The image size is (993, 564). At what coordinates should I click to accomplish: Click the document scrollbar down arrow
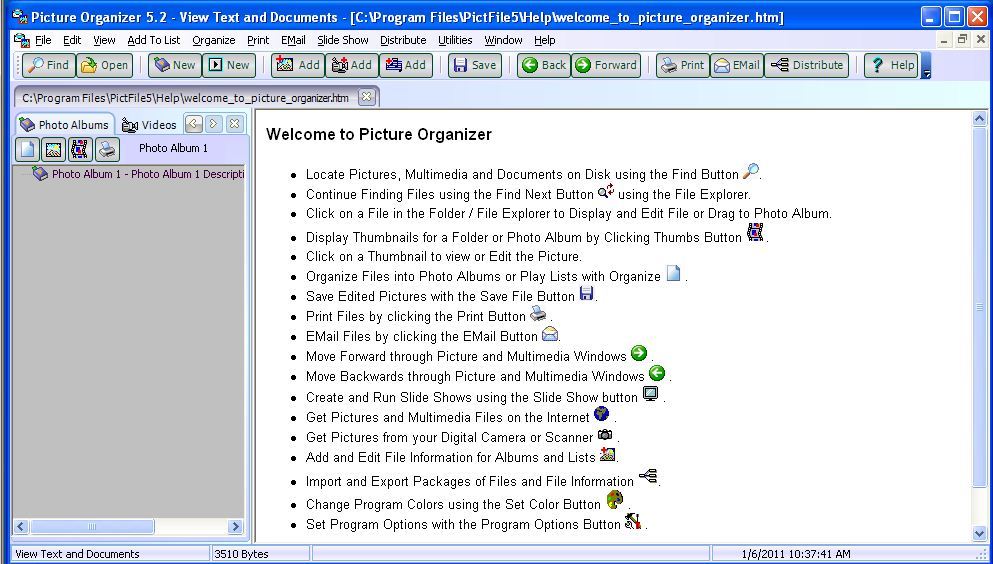[x=979, y=534]
